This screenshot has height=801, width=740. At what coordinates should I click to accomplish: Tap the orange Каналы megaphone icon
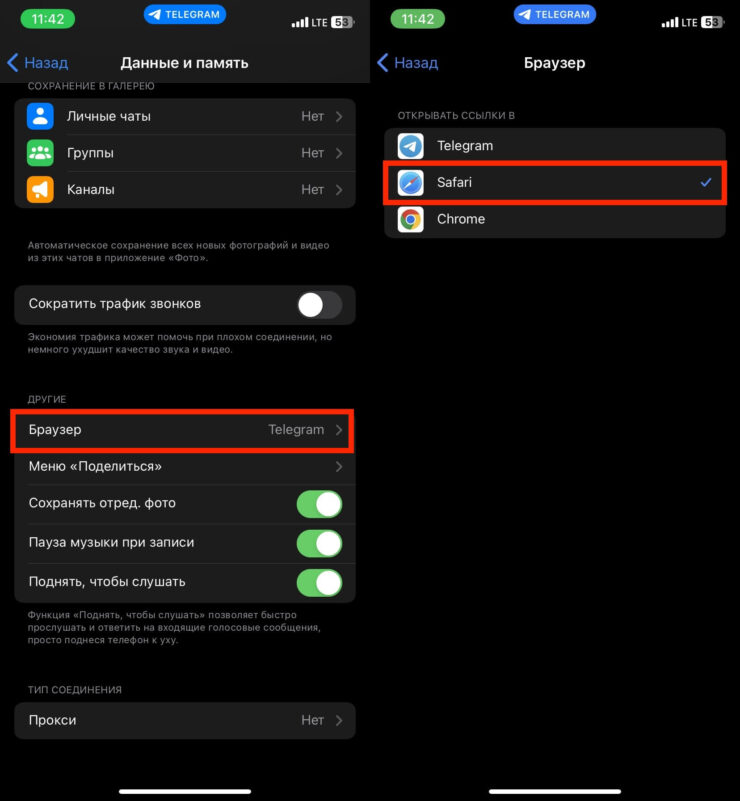coord(40,190)
